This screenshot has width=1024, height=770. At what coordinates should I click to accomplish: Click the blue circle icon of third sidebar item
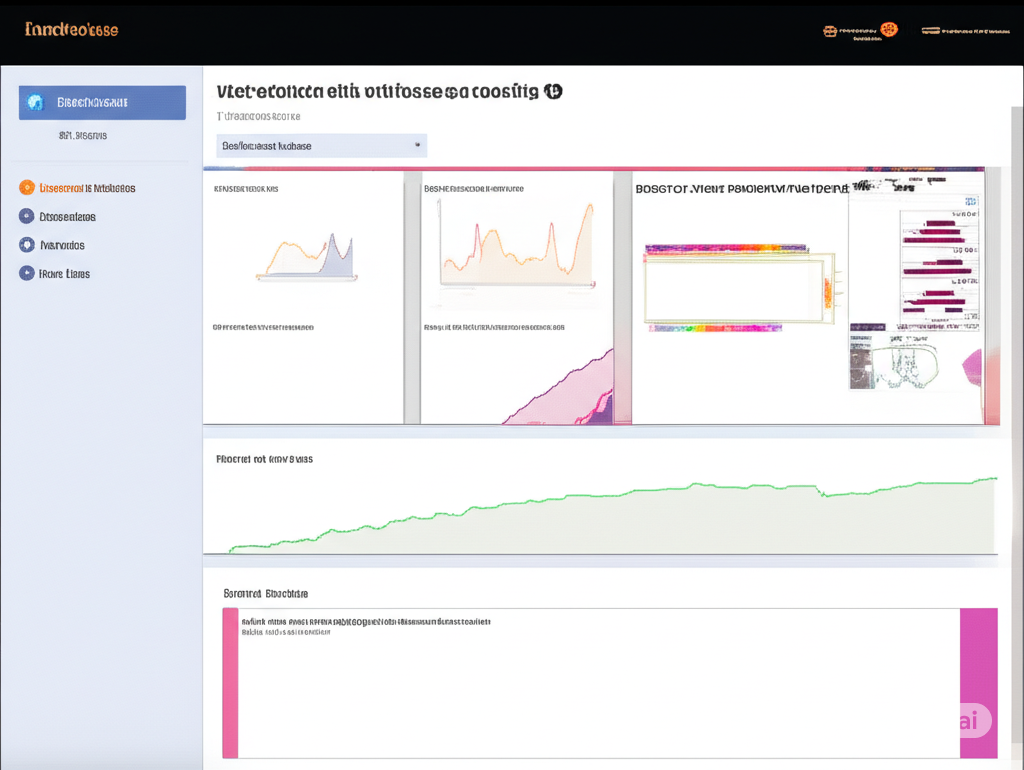click(x=27, y=245)
